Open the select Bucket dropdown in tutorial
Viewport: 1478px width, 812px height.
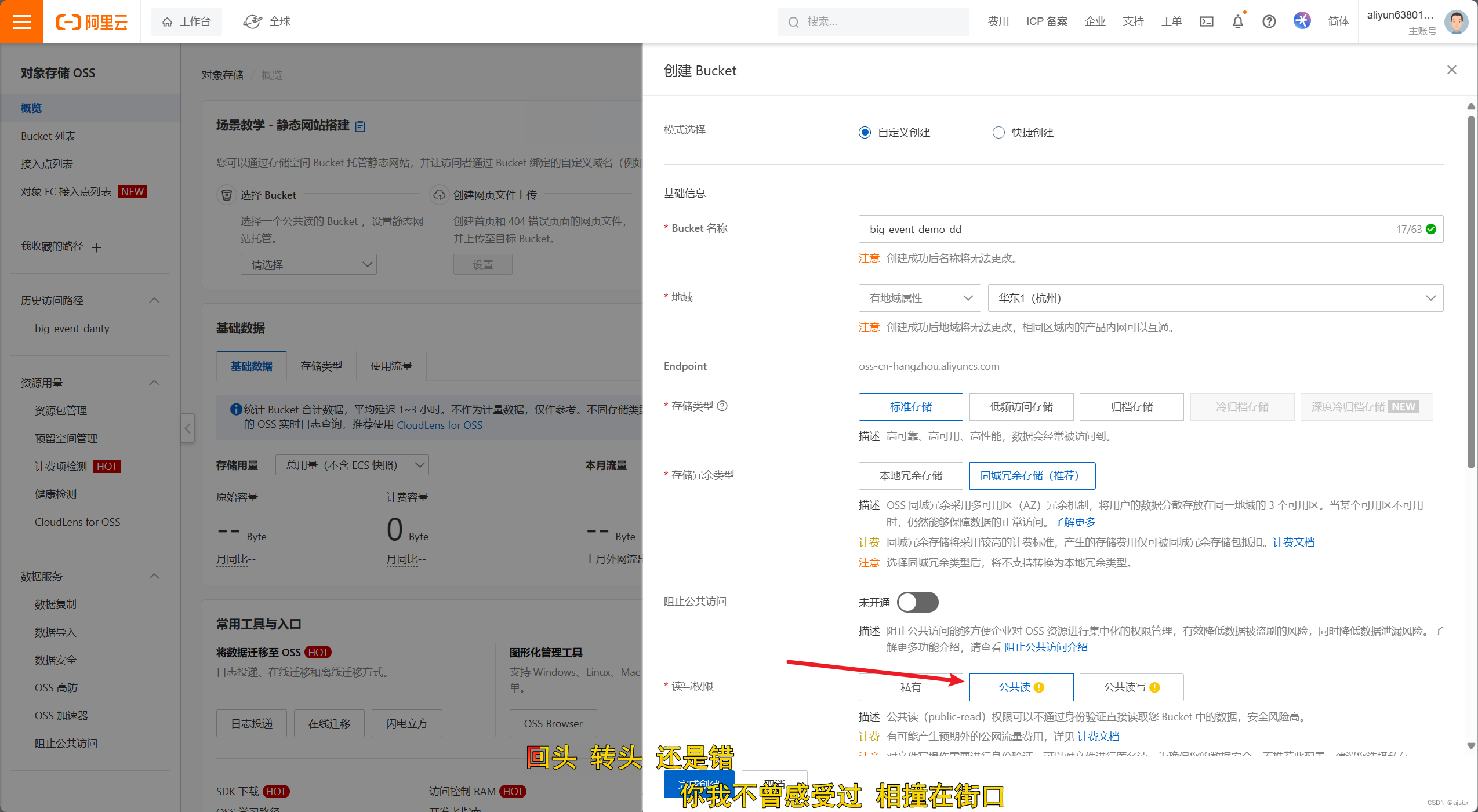[x=308, y=264]
